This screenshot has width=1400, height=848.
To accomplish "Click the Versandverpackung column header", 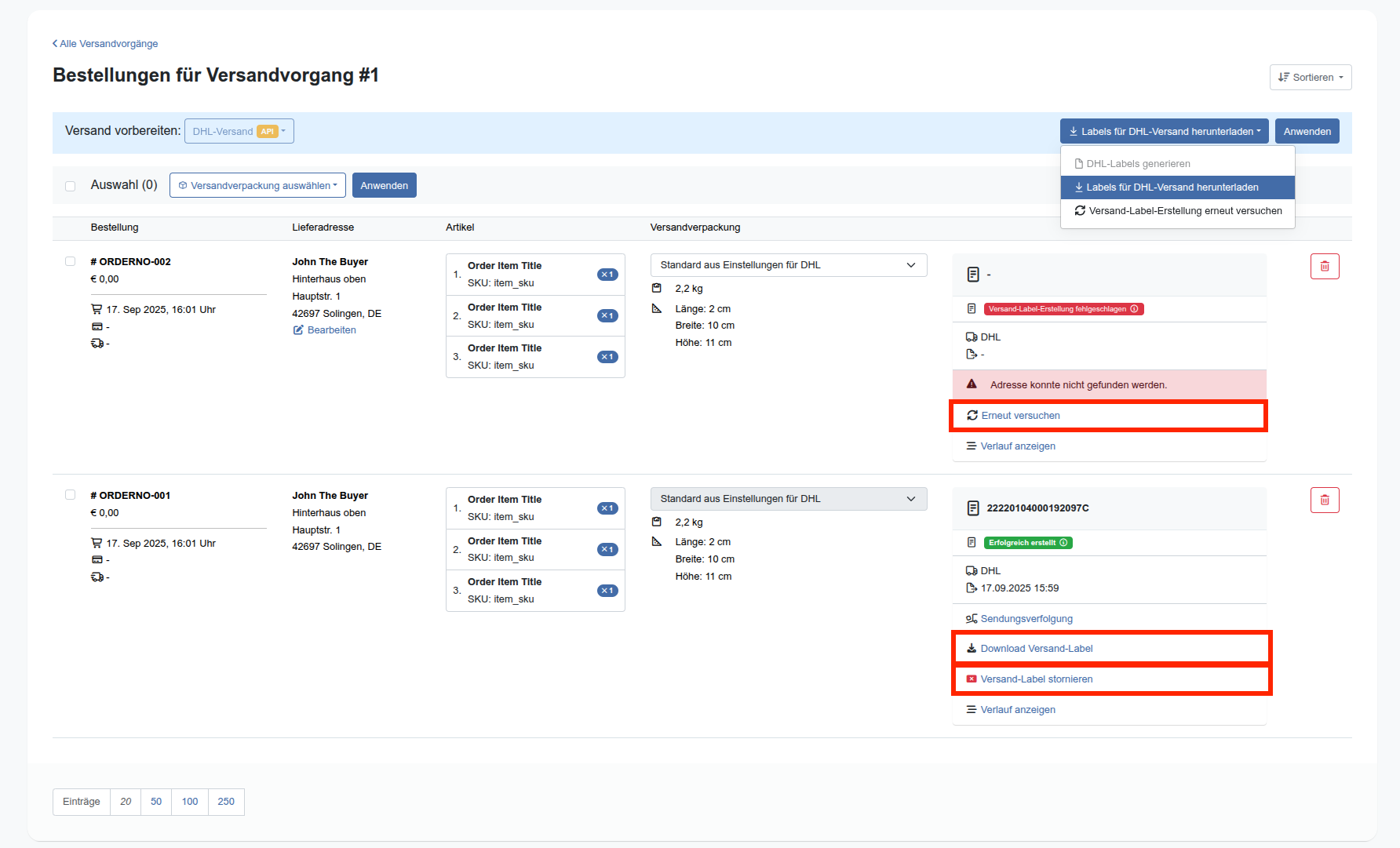I will [x=695, y=227].
